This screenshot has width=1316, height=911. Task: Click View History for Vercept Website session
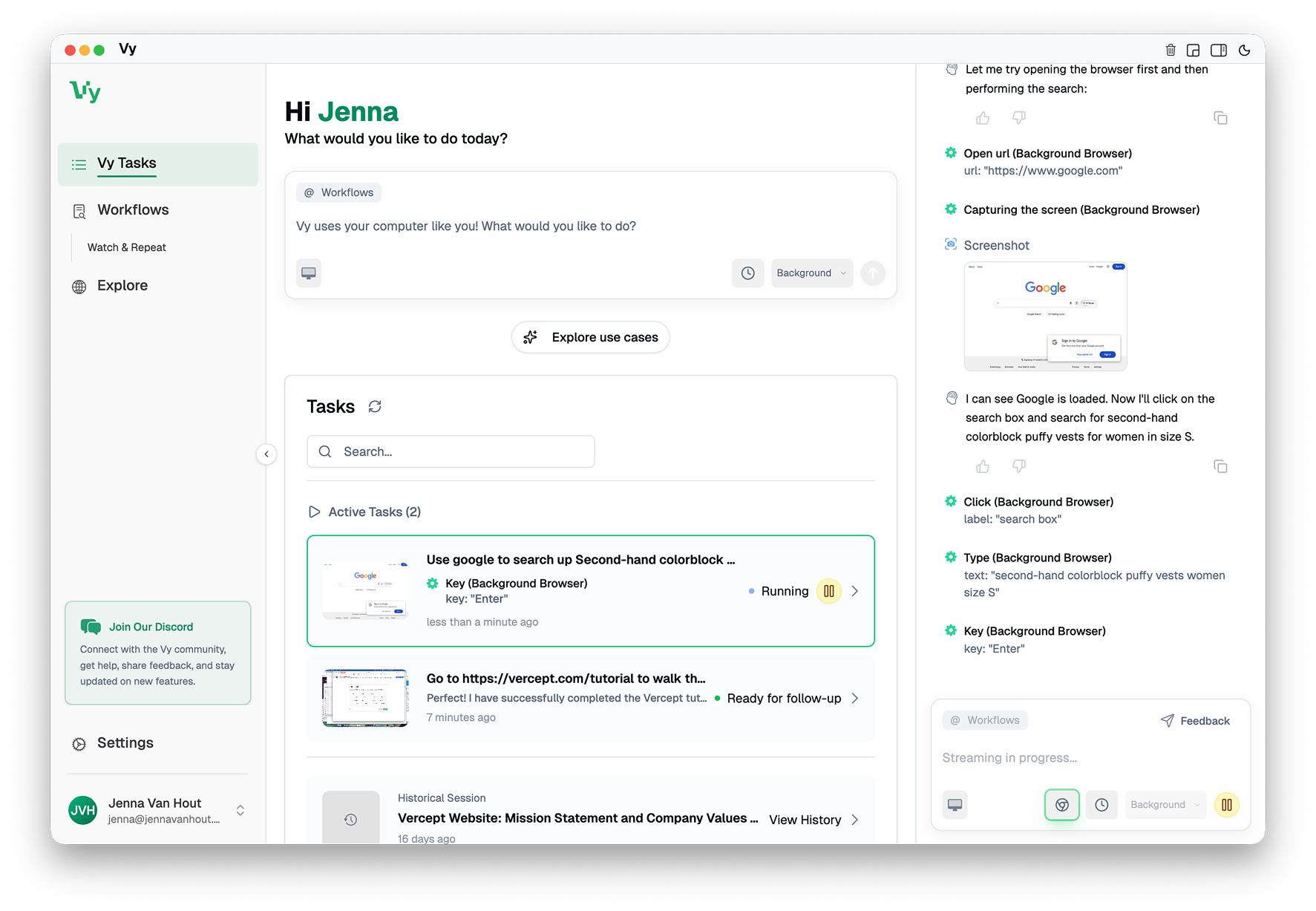805,820
